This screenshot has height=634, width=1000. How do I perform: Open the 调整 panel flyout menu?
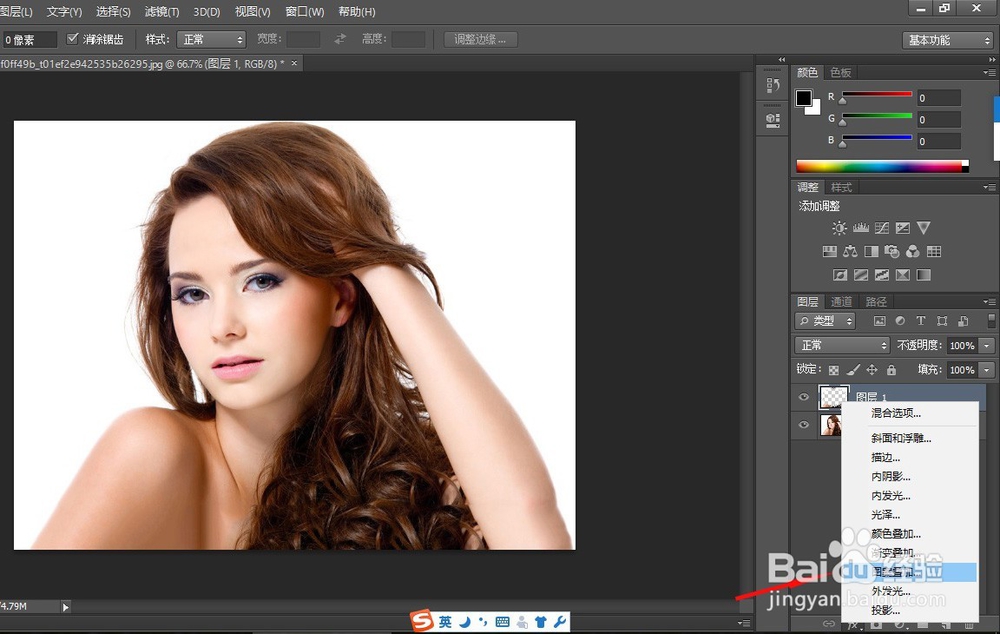[x=989, y=187]
